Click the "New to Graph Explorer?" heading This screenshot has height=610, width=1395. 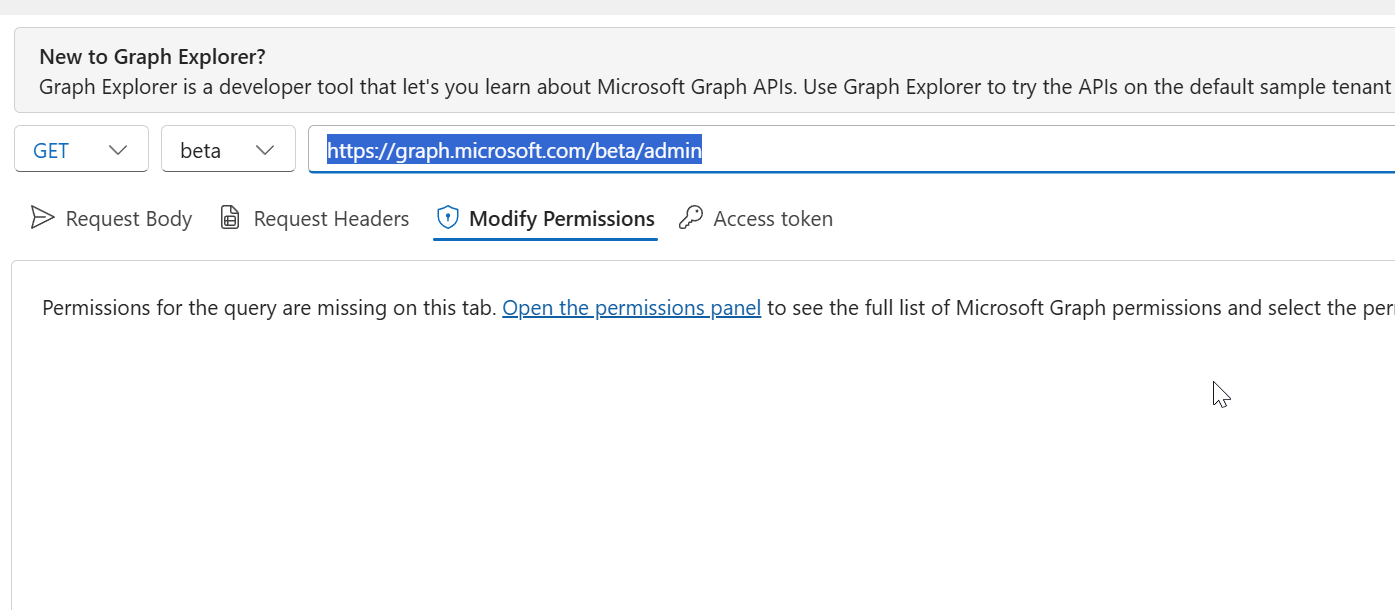152,57
